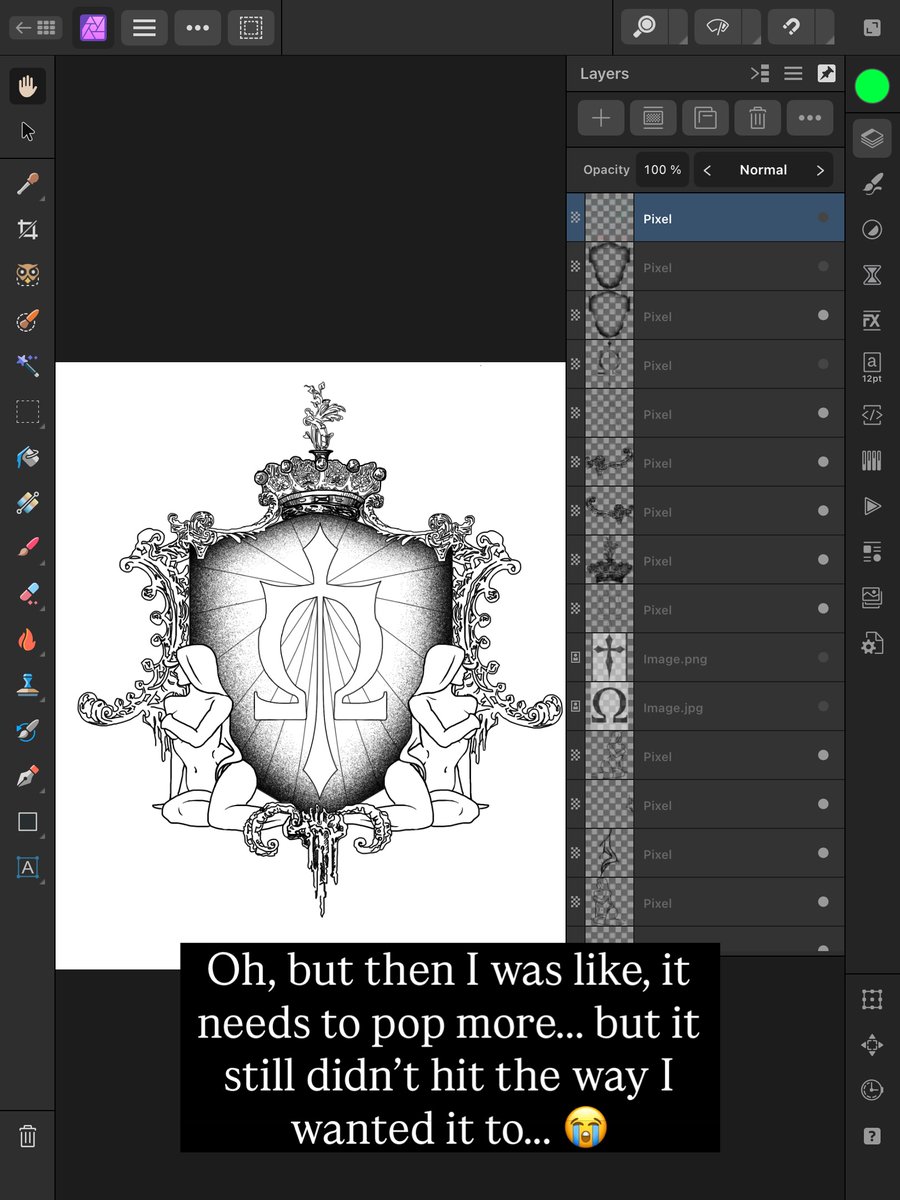Switch to the dashed-square Selections persona
Screen dimensions: 900x1200
251,27
